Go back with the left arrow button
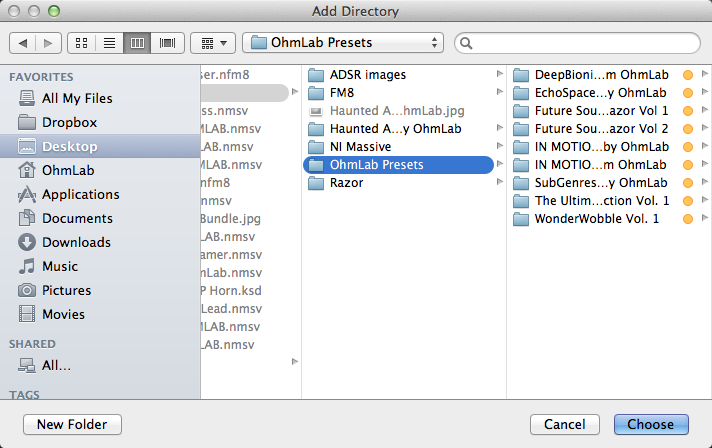Image resolution: width=712 pixels, height=448 pixels. 23,43
